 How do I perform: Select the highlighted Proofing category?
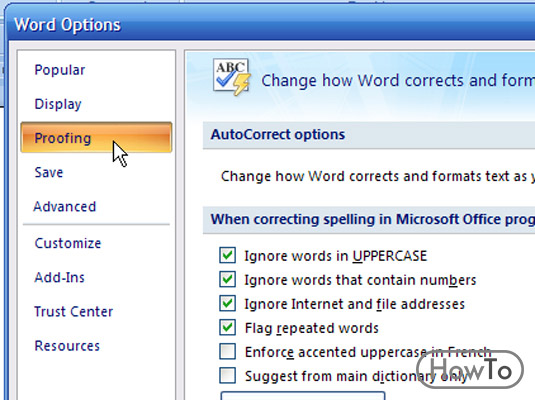click(96, 137)
